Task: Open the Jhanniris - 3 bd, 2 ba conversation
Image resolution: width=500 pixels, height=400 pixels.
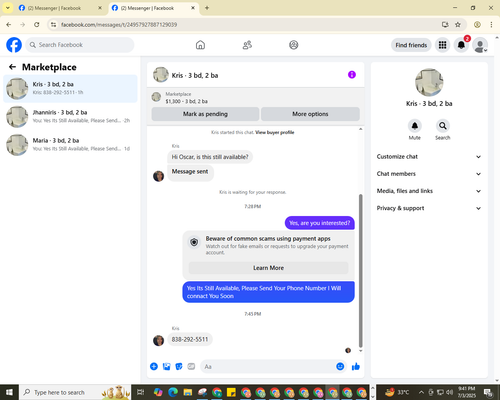Action: 70,117
